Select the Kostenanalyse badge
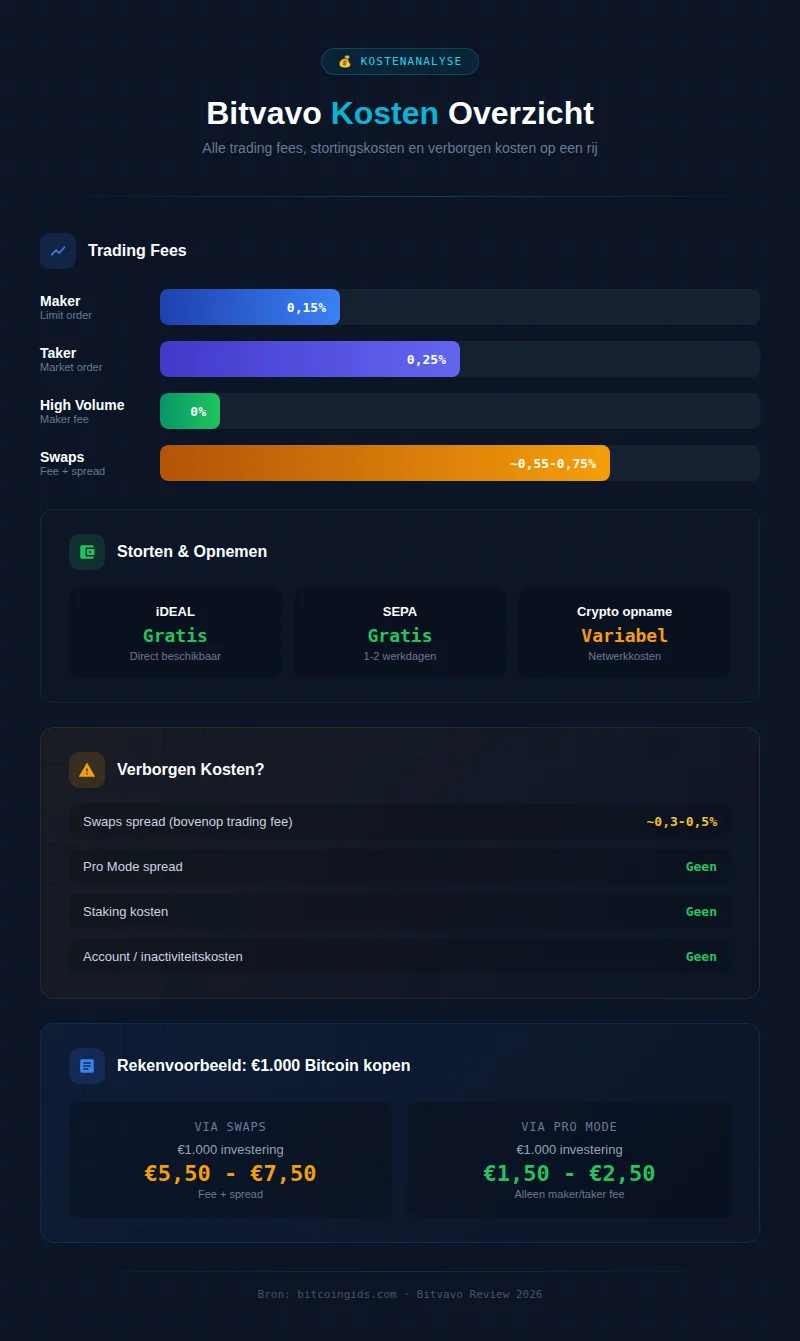Screen dimensions: 800x1341 point(400,62)
